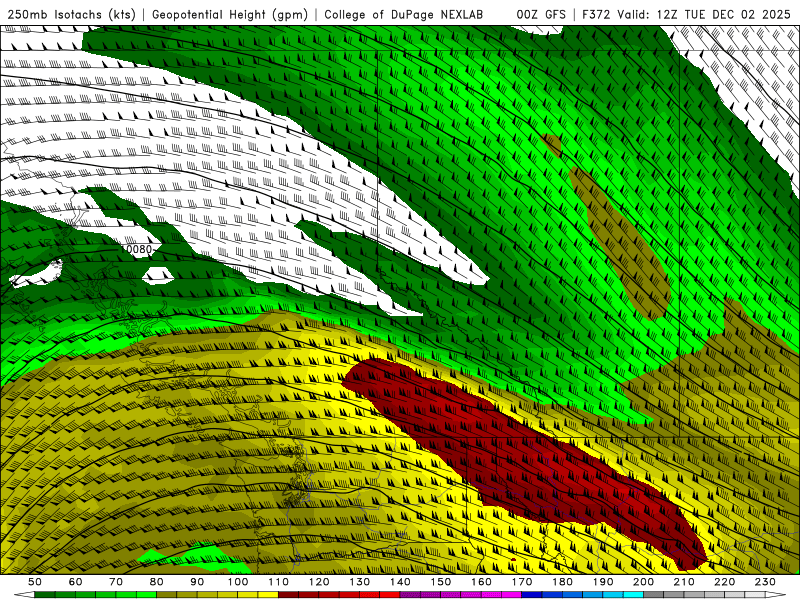Click the '200' value on the color scale
This screenshot has height=600, width=800.
[x=643, y=582]
